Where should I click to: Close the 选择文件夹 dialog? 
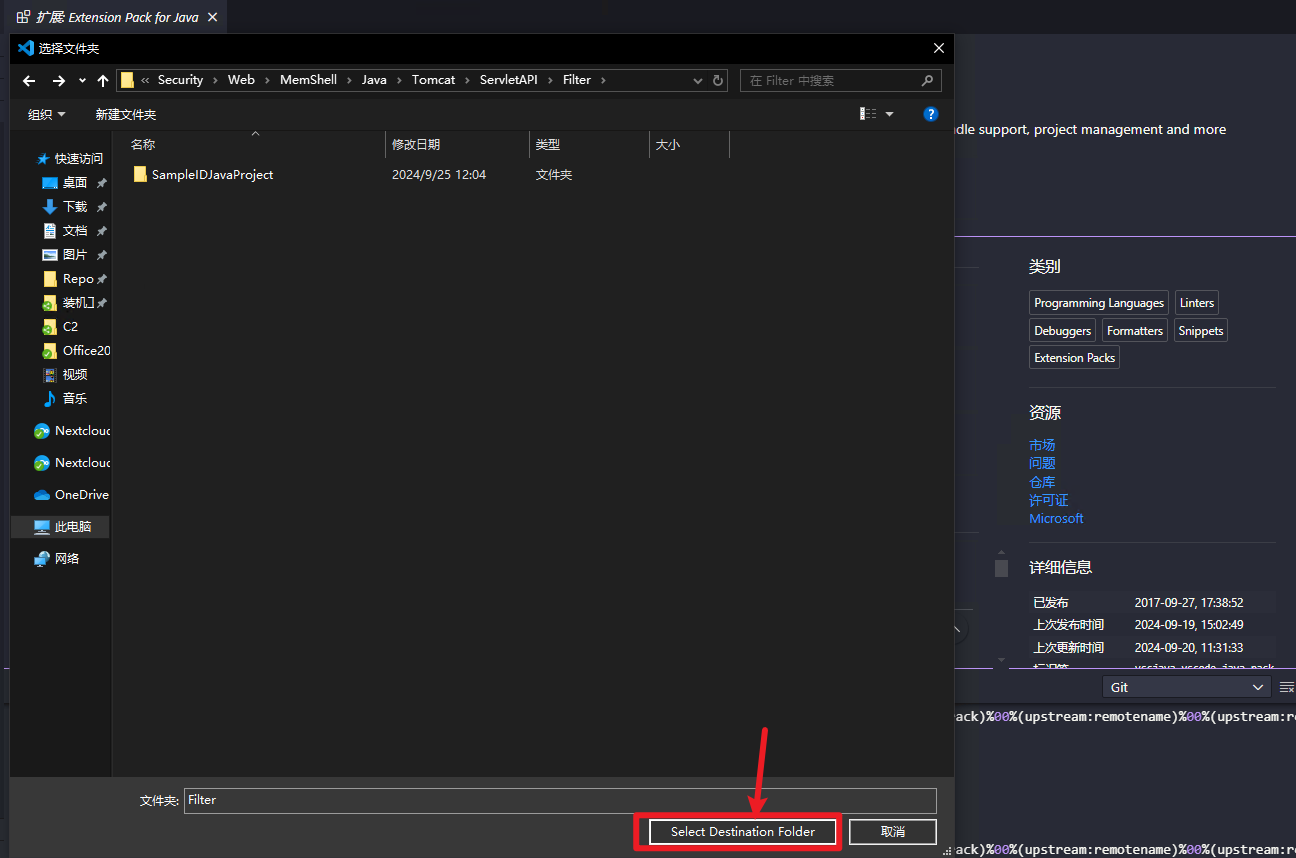click(x=938, y=48)
